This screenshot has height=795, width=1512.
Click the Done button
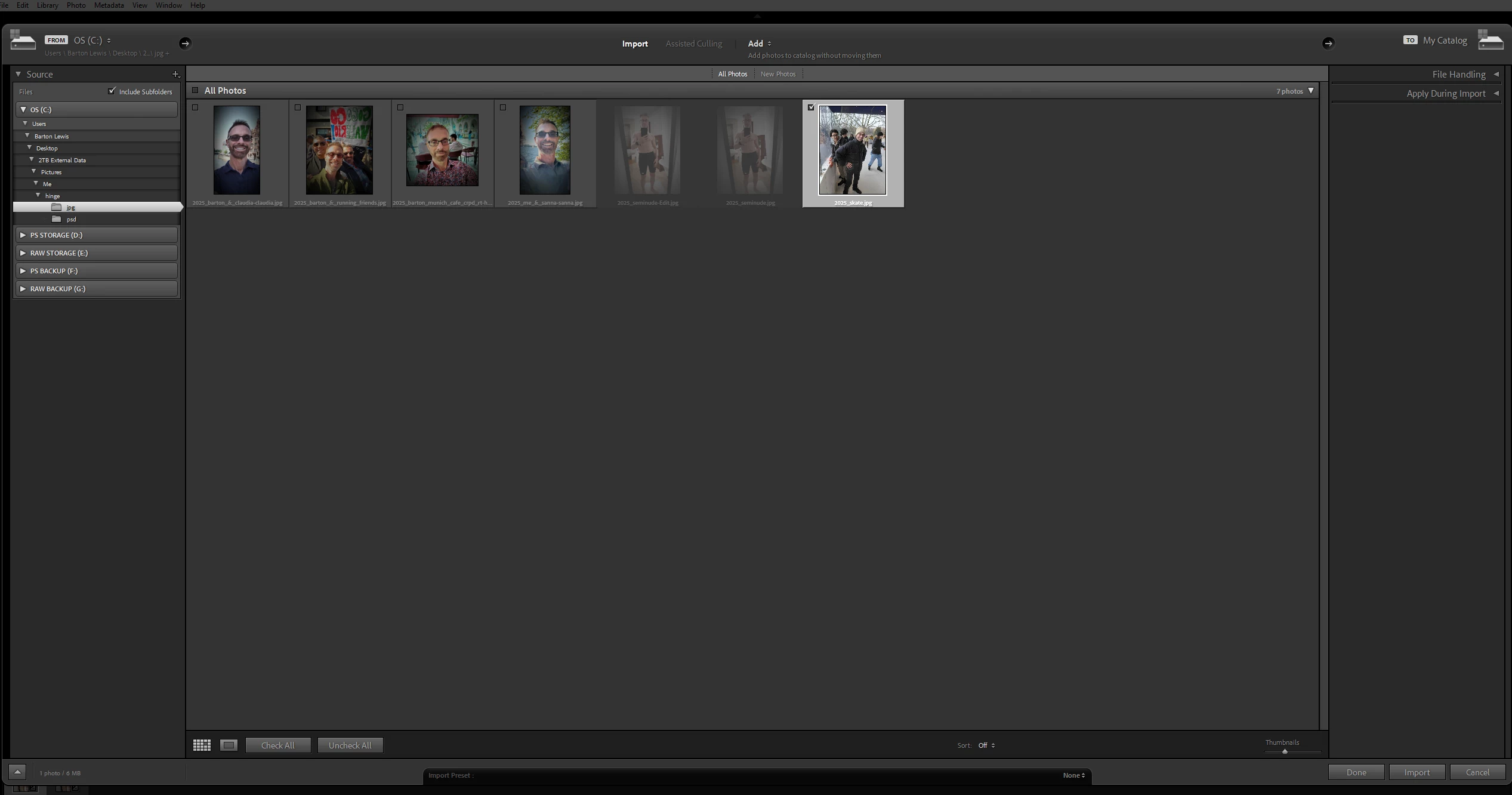click(x=1356, y=772)
